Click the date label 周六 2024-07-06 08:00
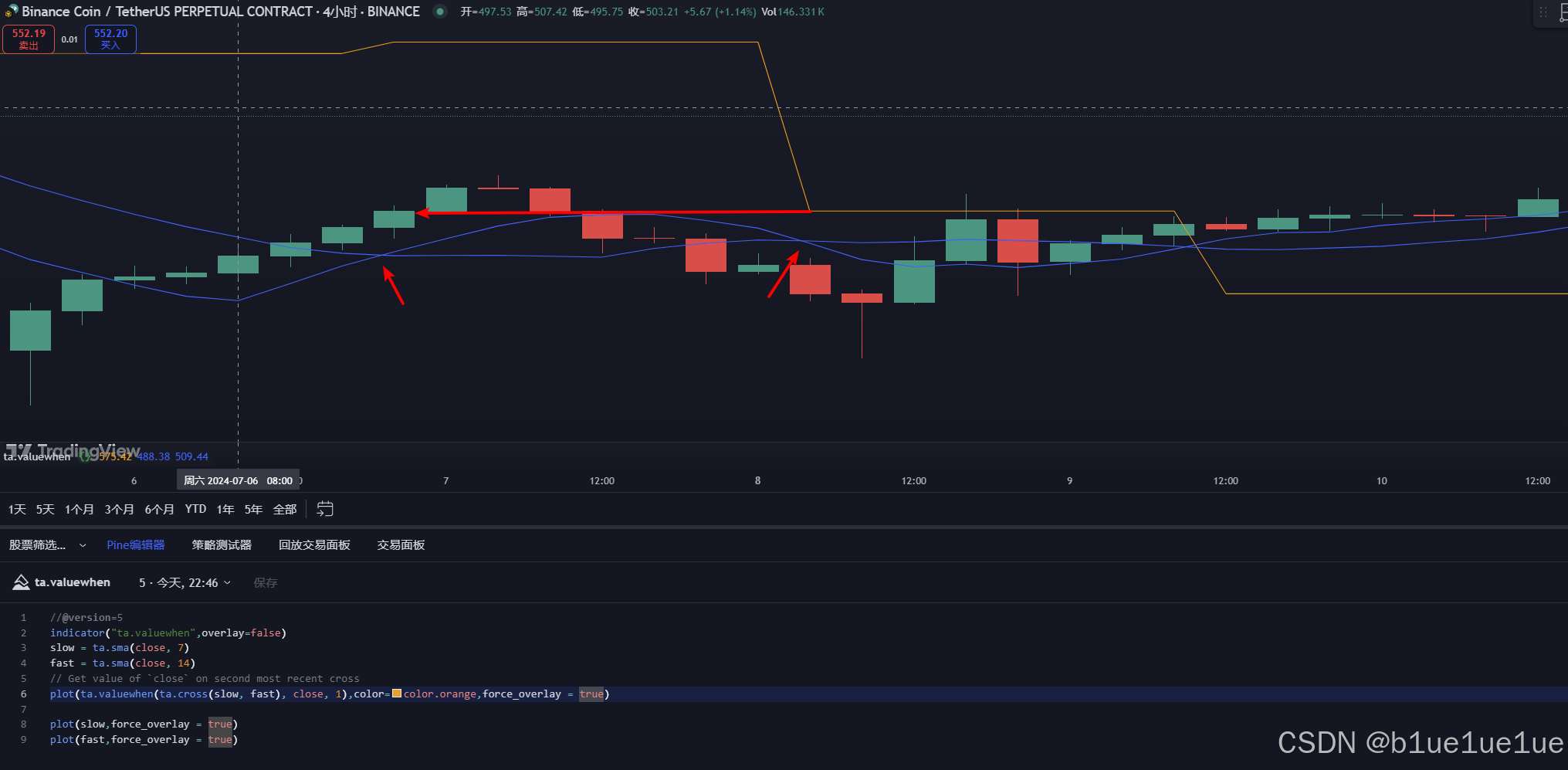 pos(238,480)
